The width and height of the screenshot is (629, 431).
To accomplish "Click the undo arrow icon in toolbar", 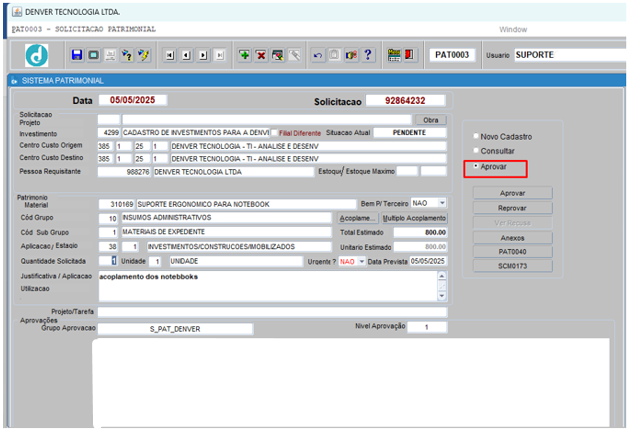I will 318,55.
